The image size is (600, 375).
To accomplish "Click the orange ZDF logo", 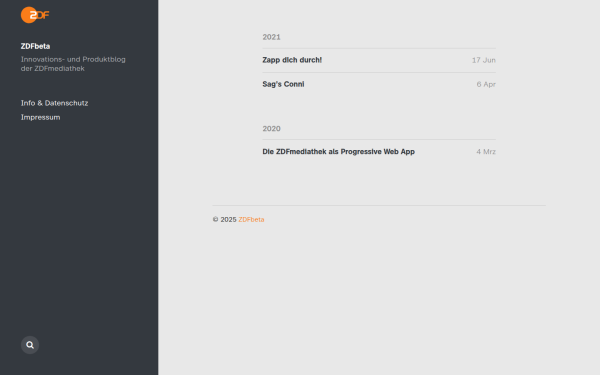I will (x=35, y=15).
